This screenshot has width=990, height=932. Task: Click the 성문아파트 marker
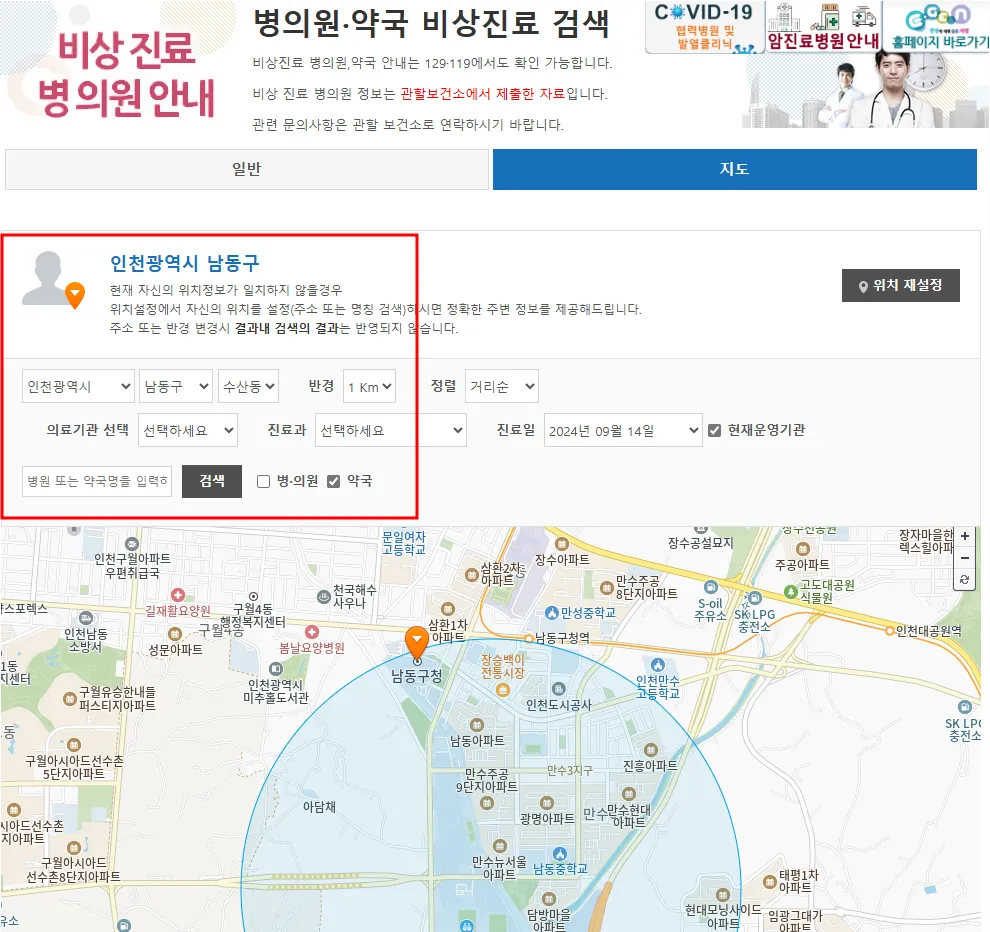[175, 633]
